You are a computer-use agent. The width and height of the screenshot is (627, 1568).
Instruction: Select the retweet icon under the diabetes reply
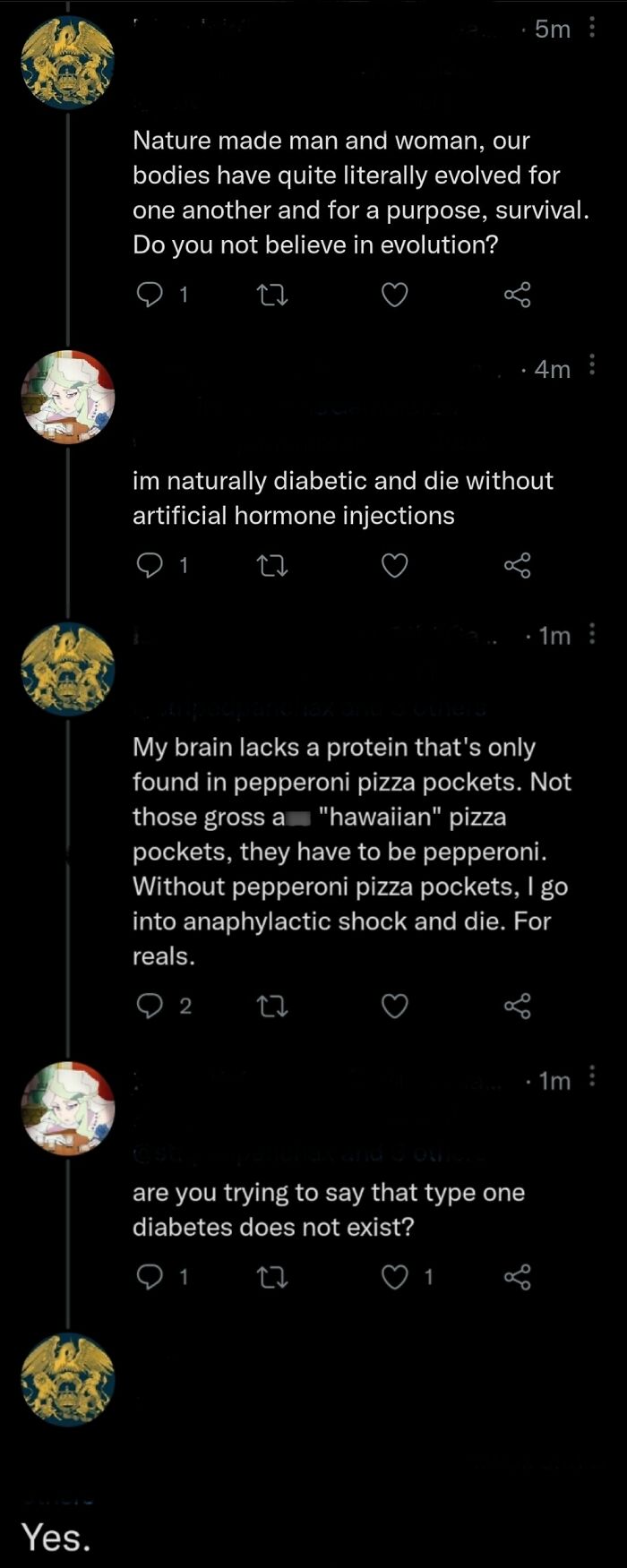(x=273, y=565)
